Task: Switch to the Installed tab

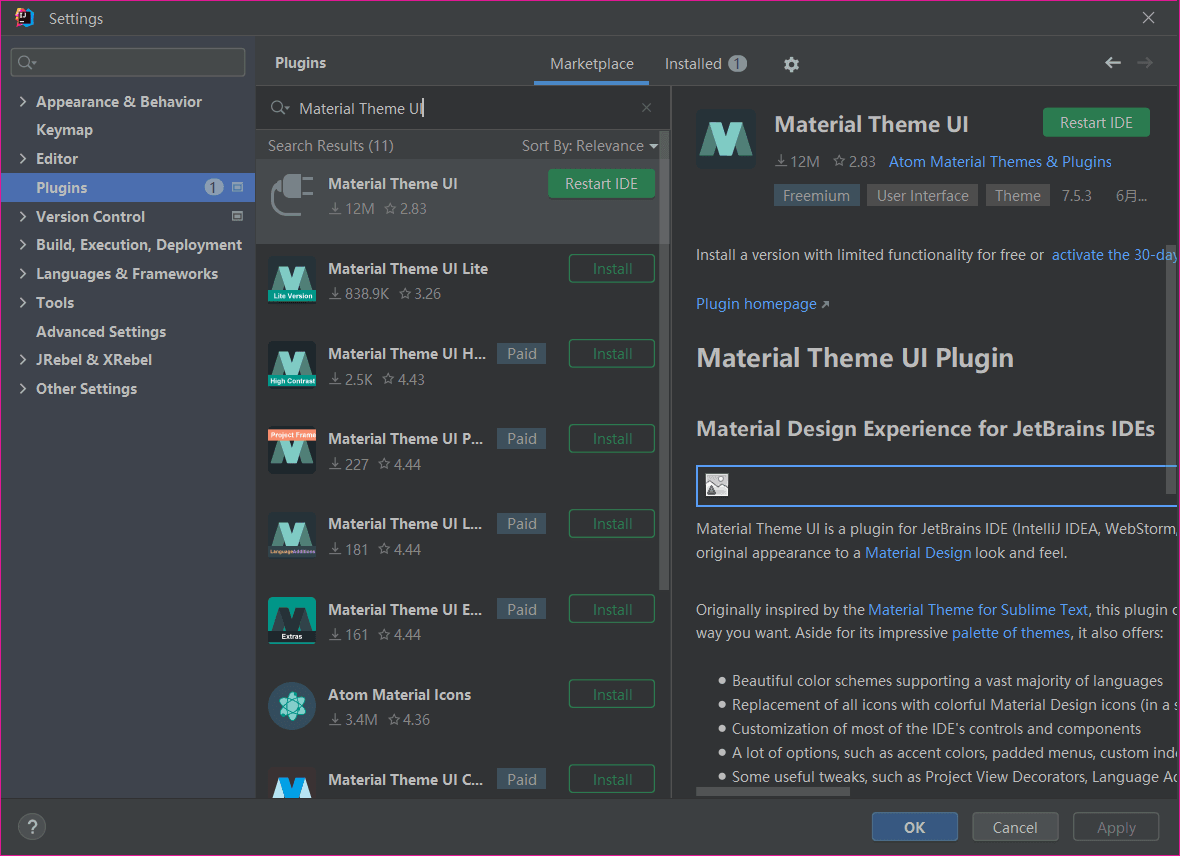Action: [705, 64]
